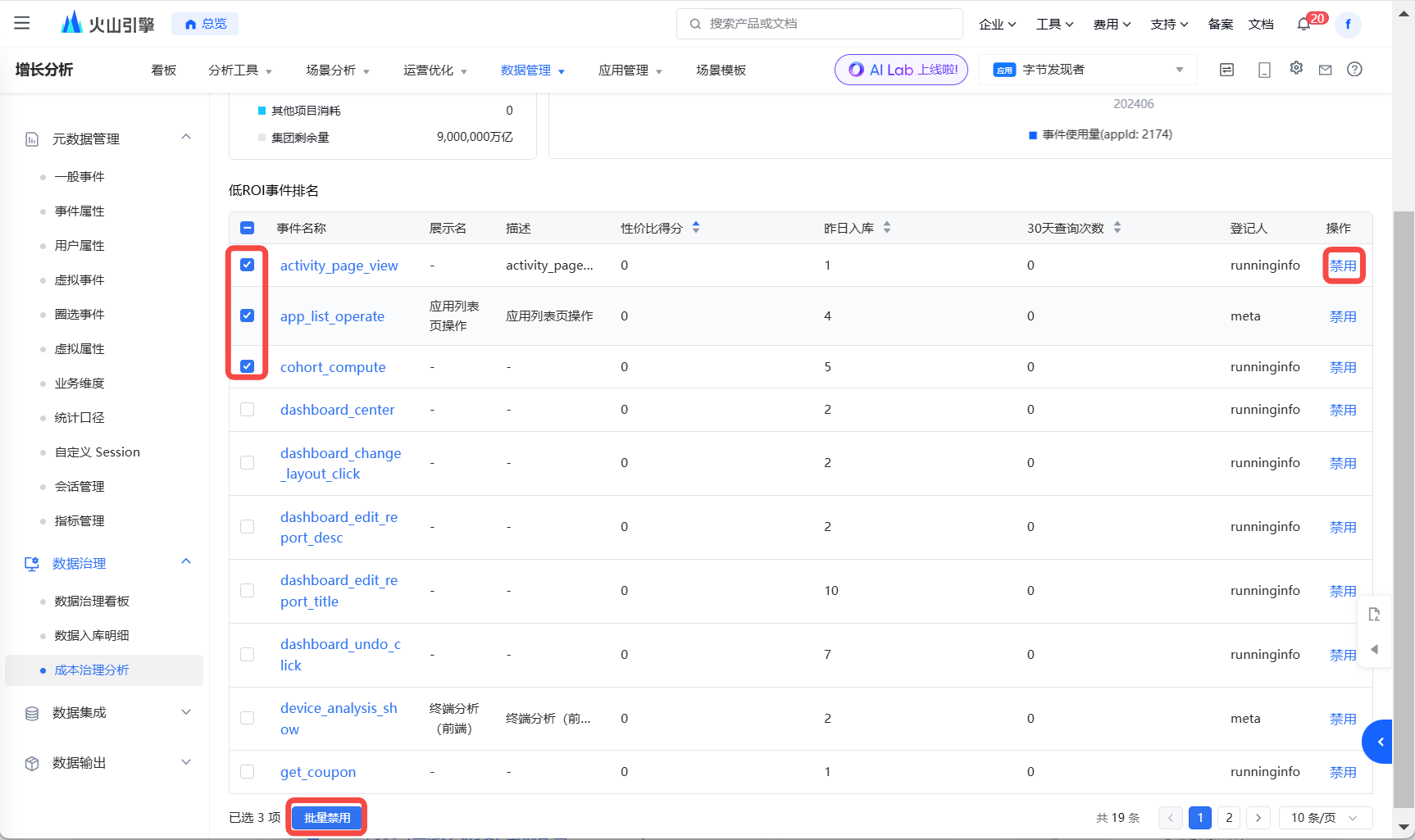Click the 其他项目消耗 legend swatch
Viewport: 1415px width, 840px height.
(262, 111)
